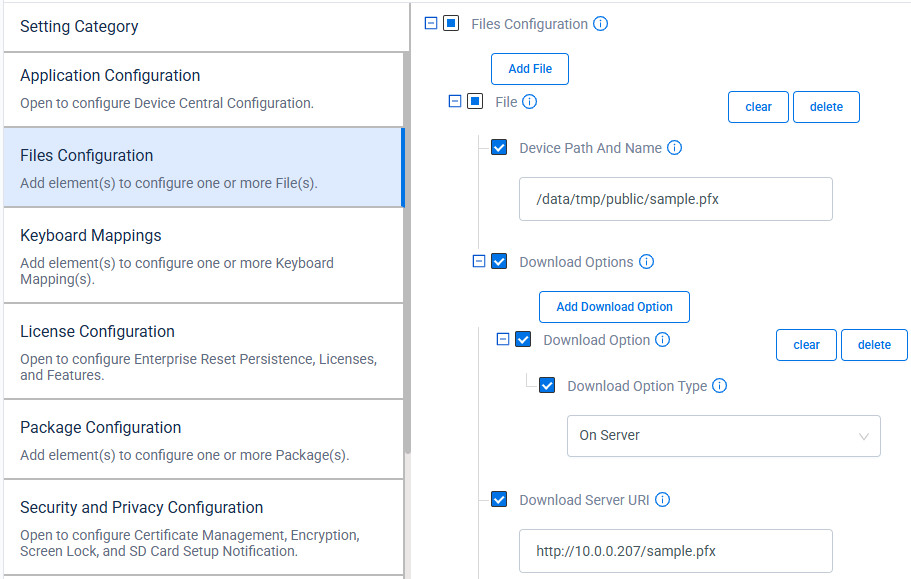This screenshot has height=579, width=911.
Task: Open Keyboard Mappings category
Action: click(203, 256)
